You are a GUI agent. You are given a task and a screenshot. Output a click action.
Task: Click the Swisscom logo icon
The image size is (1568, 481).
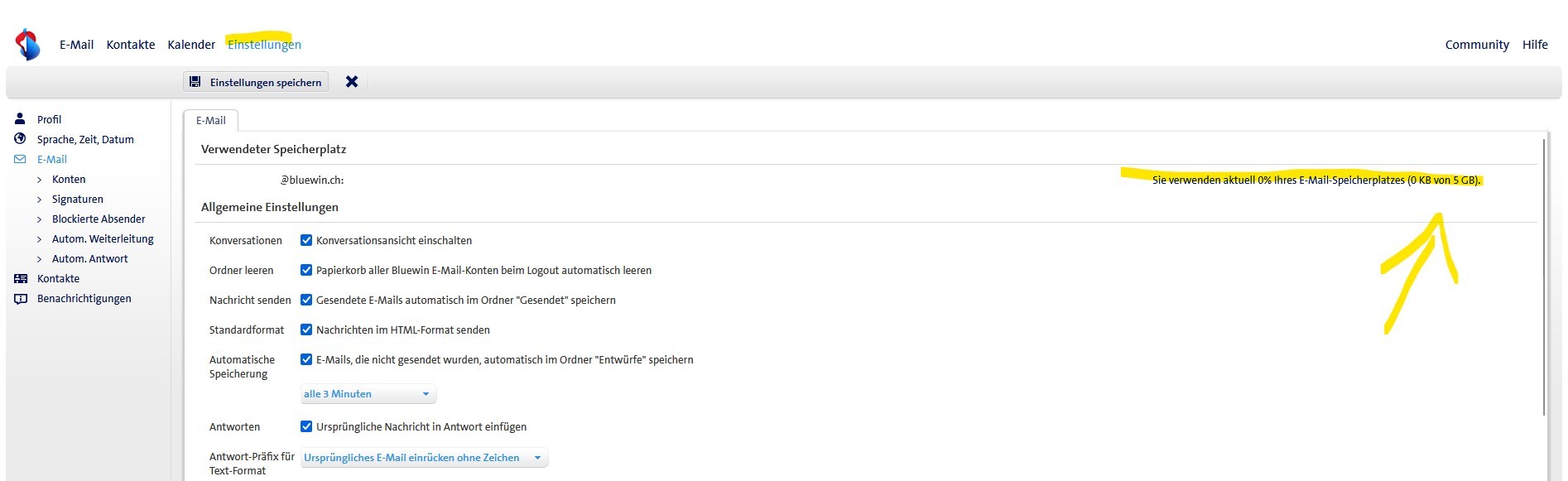[28, 45]
